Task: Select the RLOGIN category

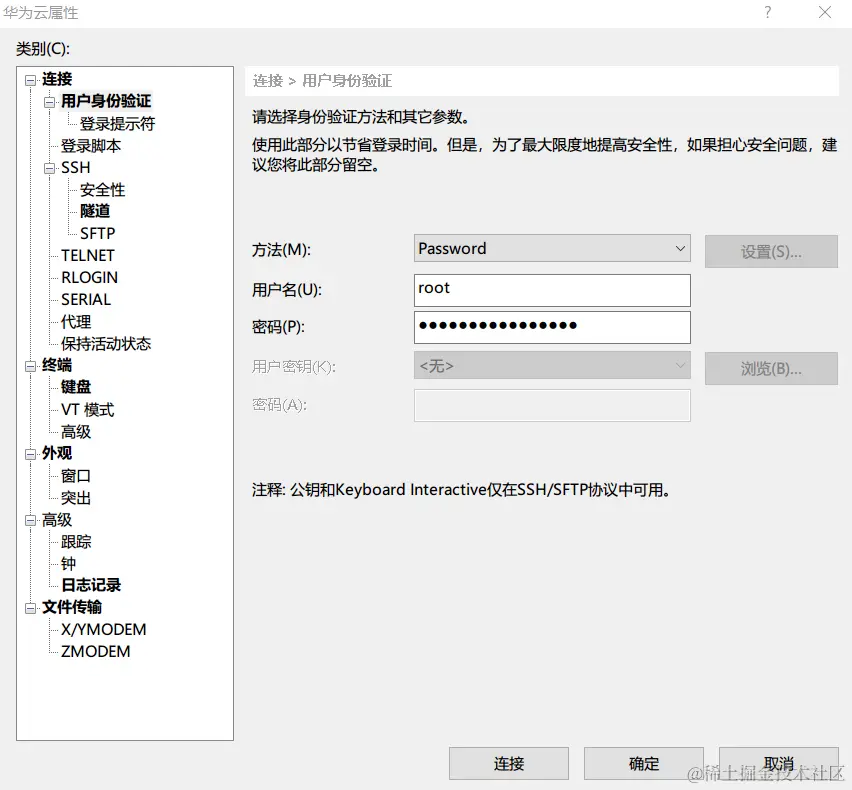Action: [88, 277]
